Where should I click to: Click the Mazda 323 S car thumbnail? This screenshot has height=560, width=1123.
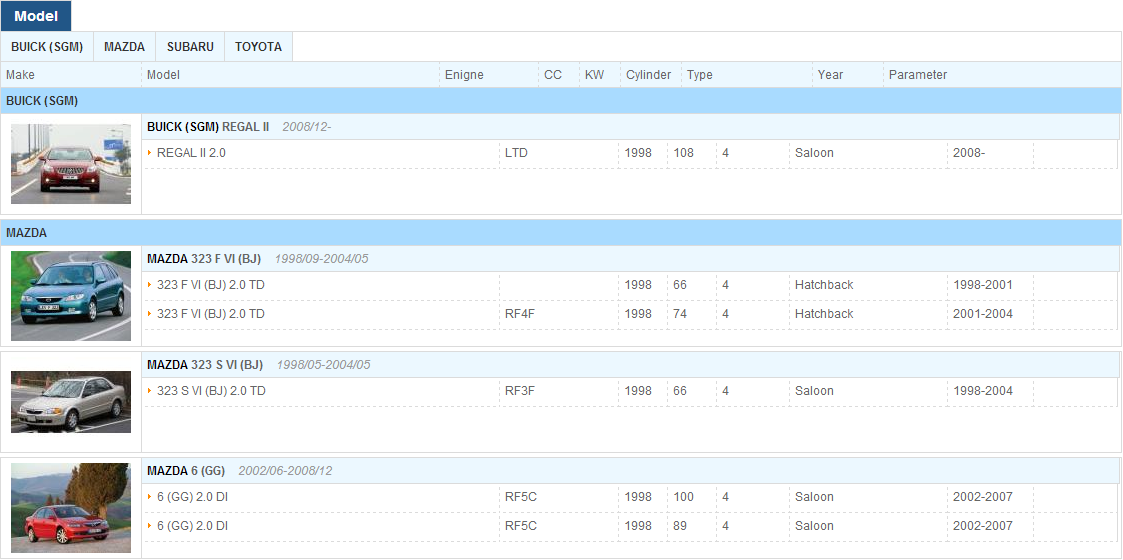coord(71,402)
